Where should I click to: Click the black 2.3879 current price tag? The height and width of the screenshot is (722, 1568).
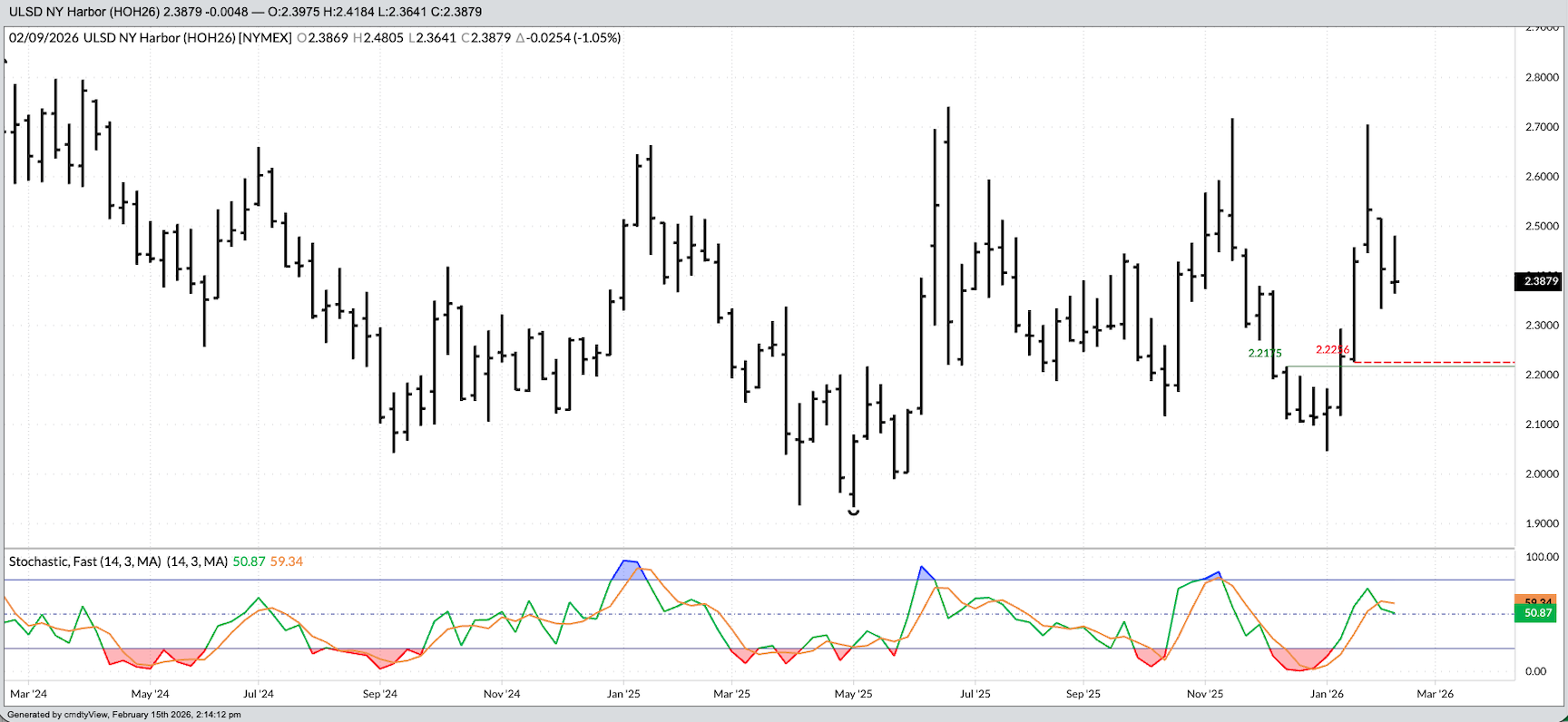1540,281
